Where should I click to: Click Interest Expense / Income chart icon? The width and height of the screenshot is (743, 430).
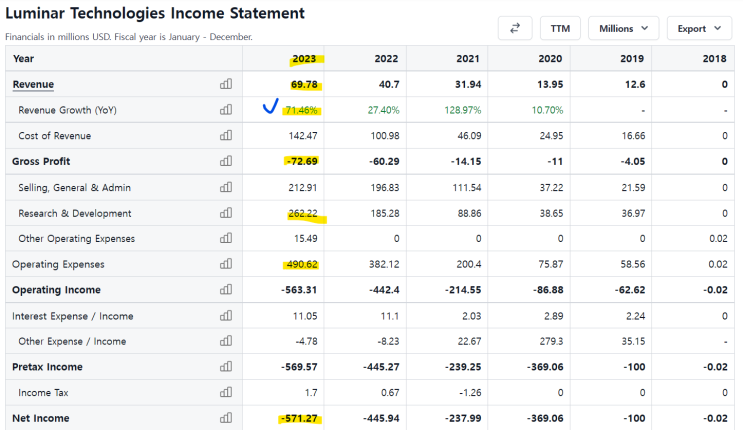[225, 316]
